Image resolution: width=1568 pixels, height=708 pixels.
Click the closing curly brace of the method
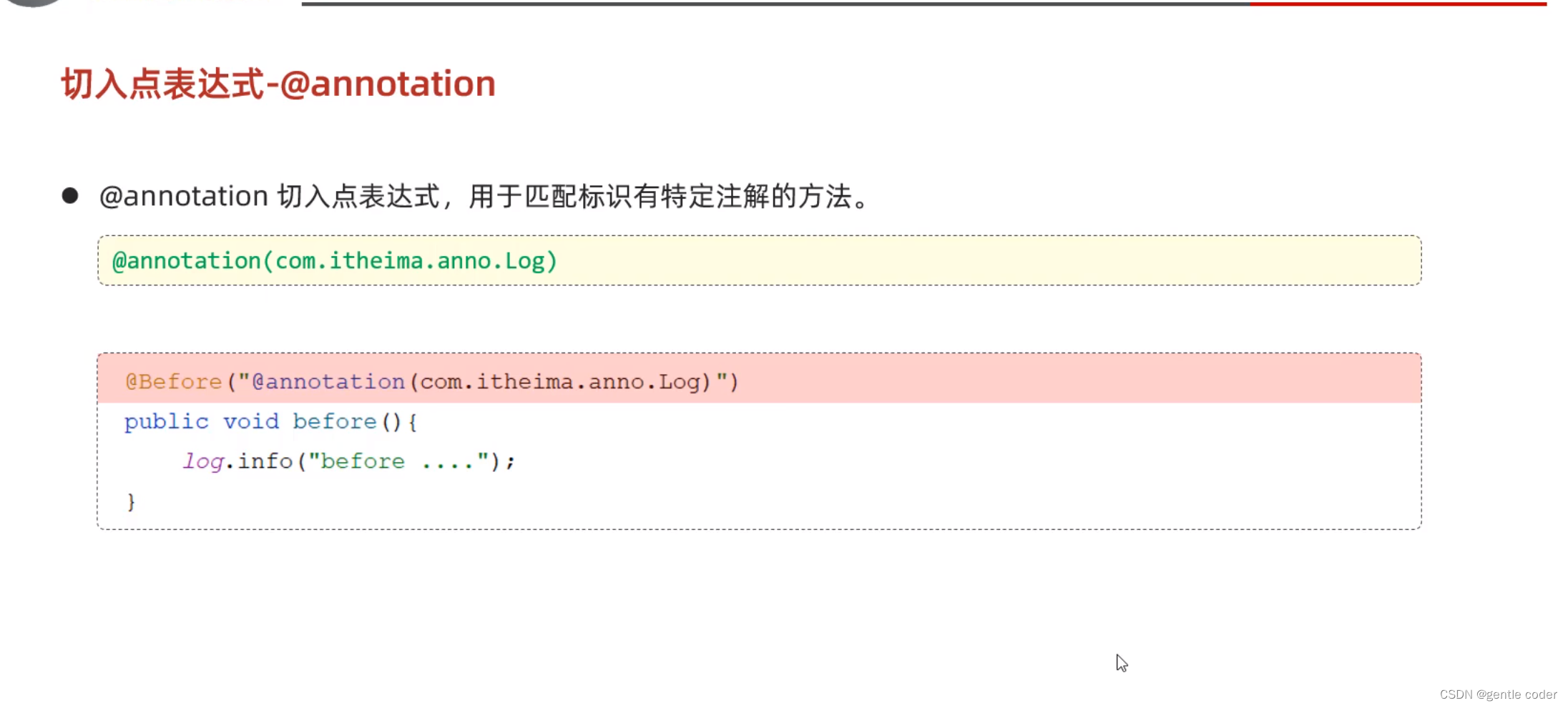click(131, 502)
